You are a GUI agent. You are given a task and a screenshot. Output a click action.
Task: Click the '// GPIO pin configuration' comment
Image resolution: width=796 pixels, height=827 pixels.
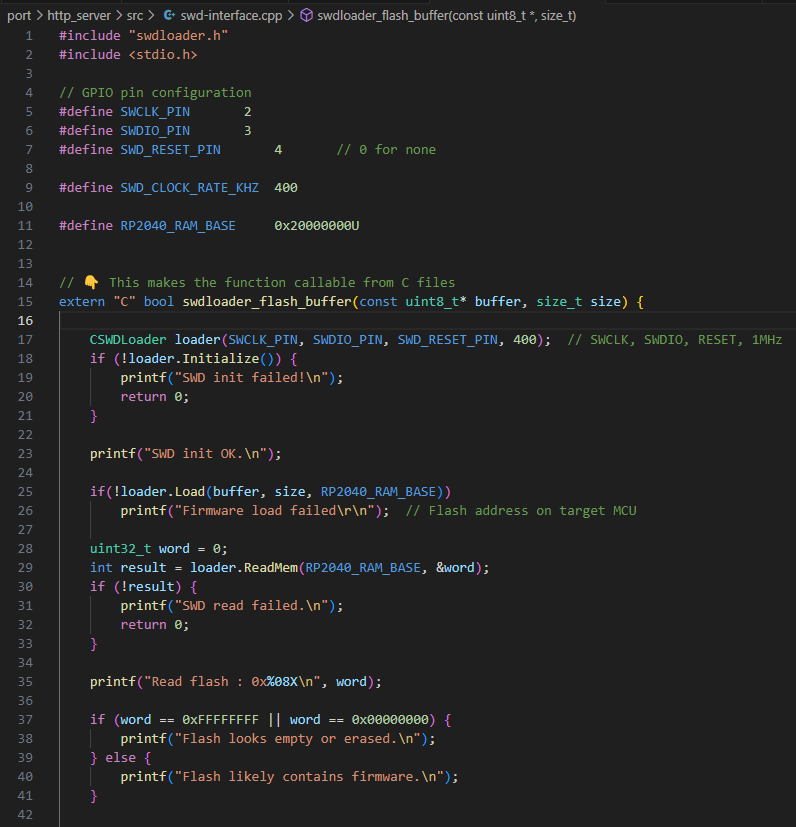click(155, 93)
